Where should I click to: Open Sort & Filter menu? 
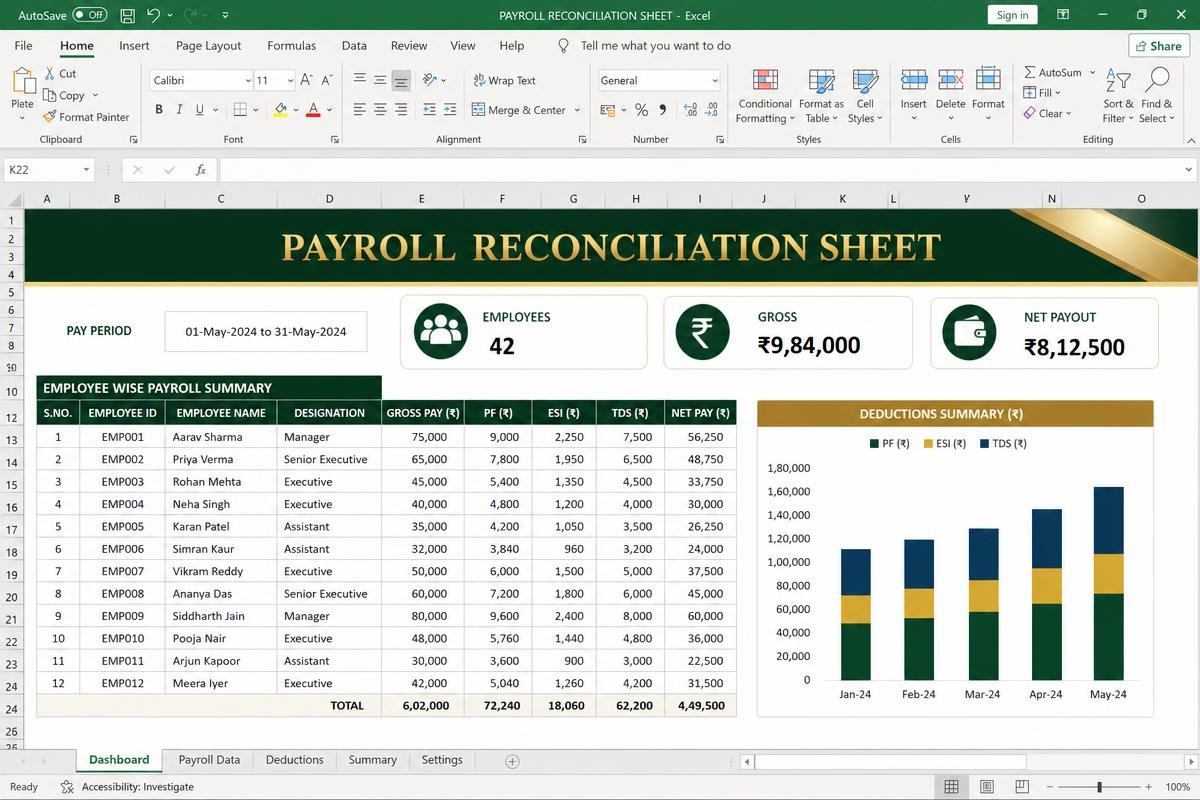pyautogui.click(x=1118, y=96)
